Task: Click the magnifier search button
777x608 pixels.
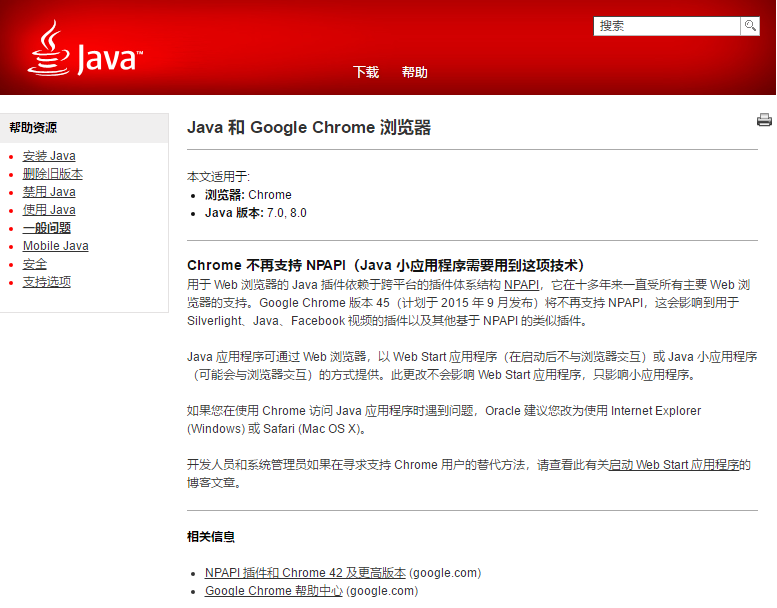Action: 750,26
